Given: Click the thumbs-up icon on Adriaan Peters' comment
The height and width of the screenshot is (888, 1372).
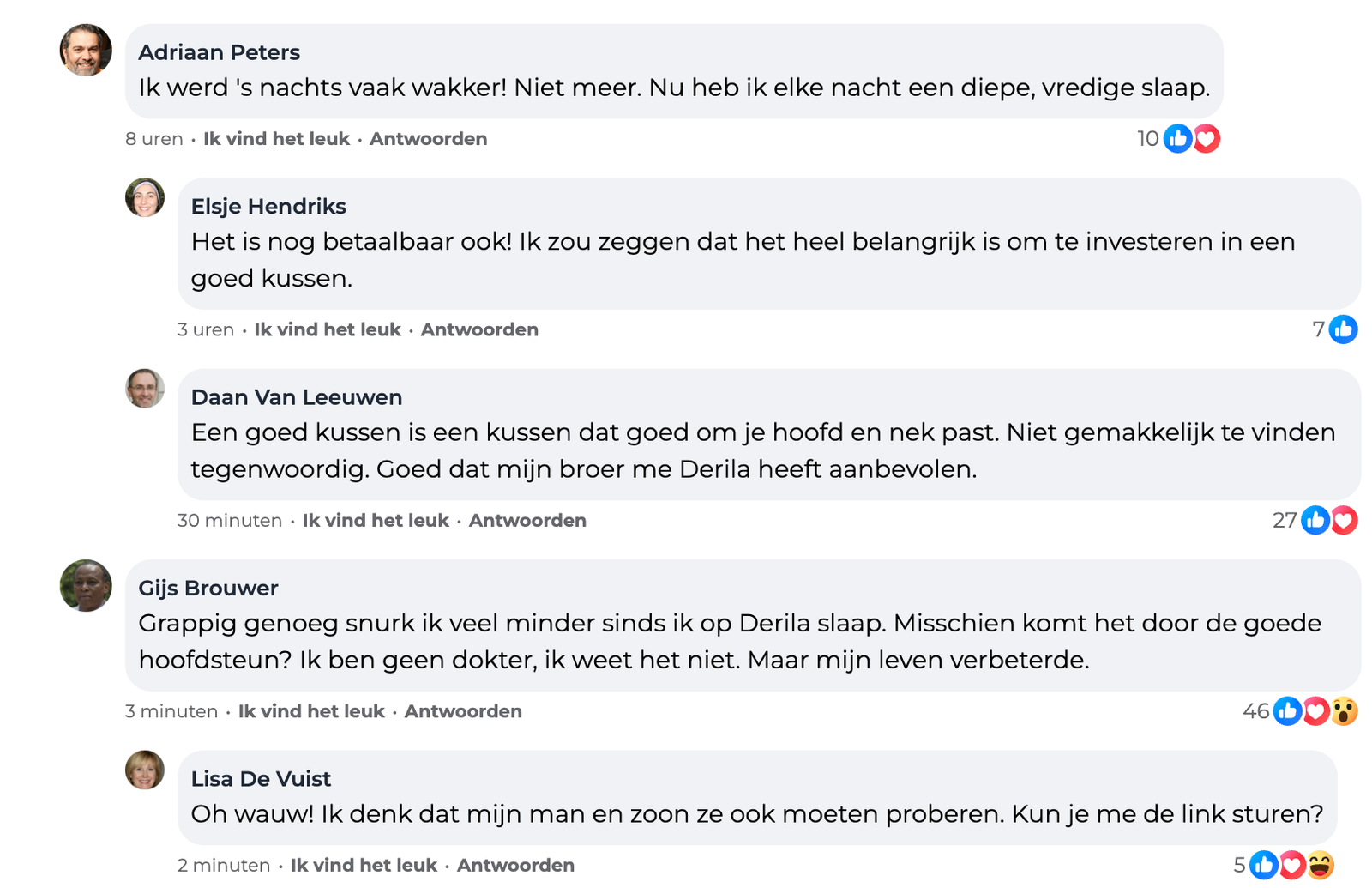Looking at the screenshot, I should 1178,138.
